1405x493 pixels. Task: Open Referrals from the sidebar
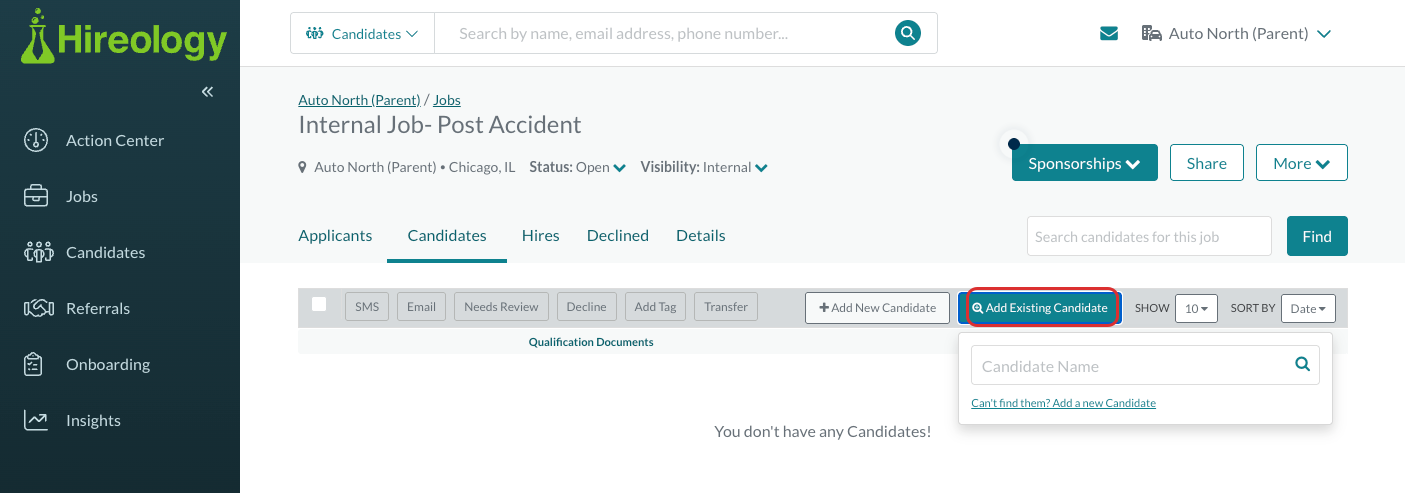pyautogui.click(x=77, y=308)
